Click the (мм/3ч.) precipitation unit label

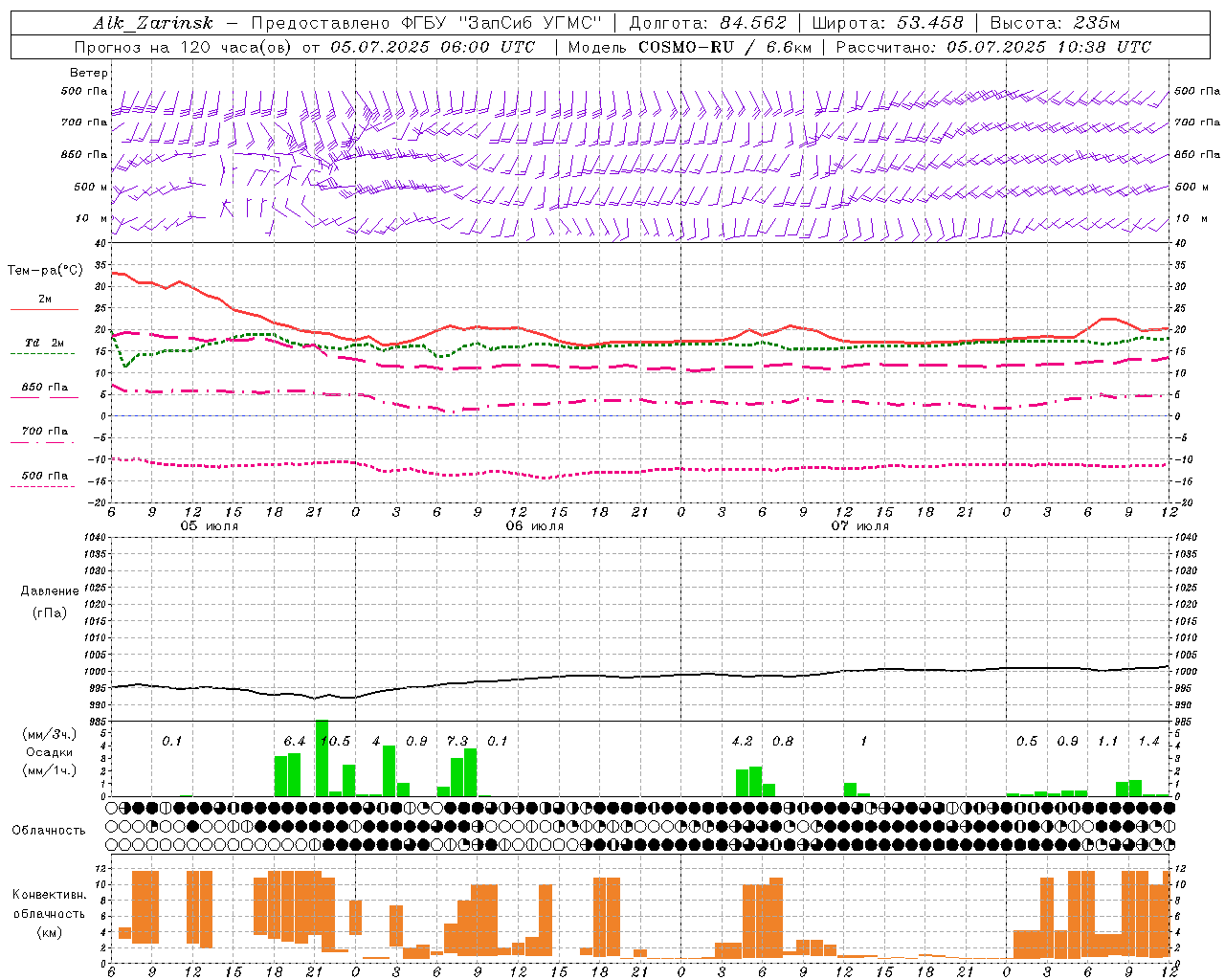pyautogui.click(x=49, y=734)
